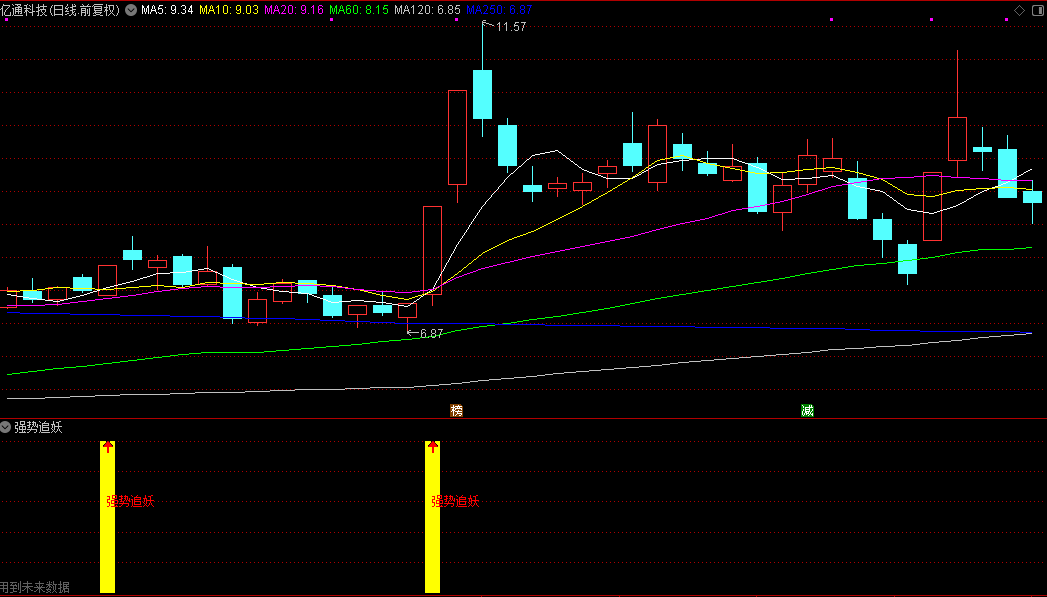Select the MA5: 9.34 indicator label
Image resolution: width=1047 pixels, height=597 pixels.
coord(167,10)
